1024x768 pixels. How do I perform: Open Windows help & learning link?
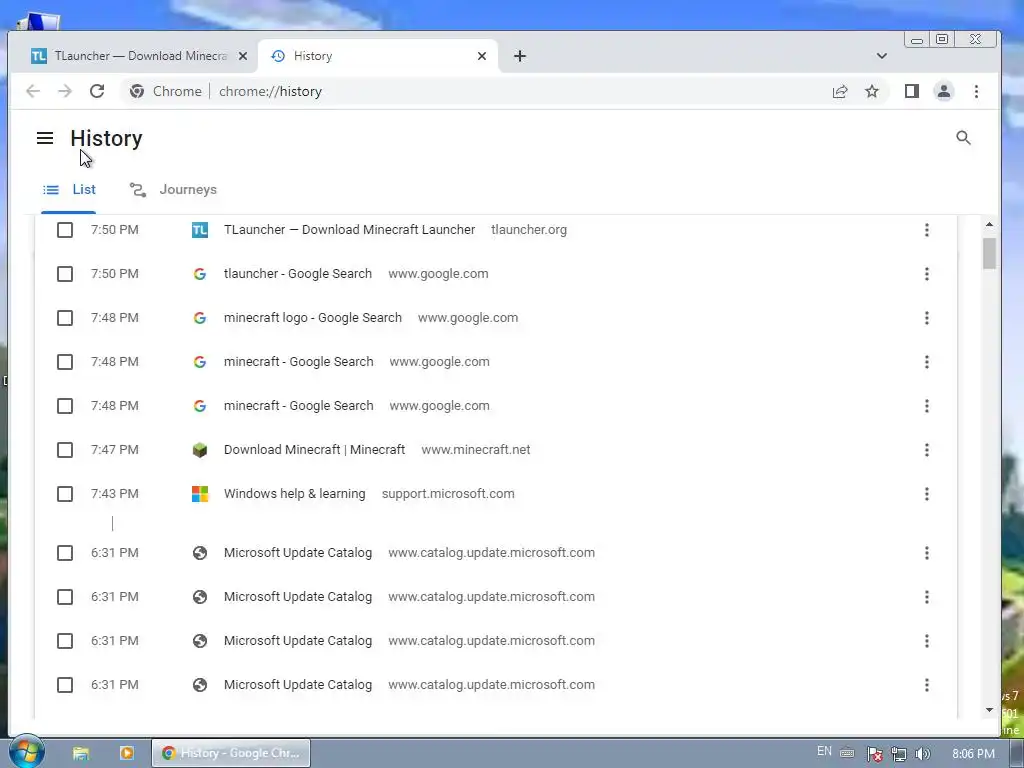pos(295,494)
